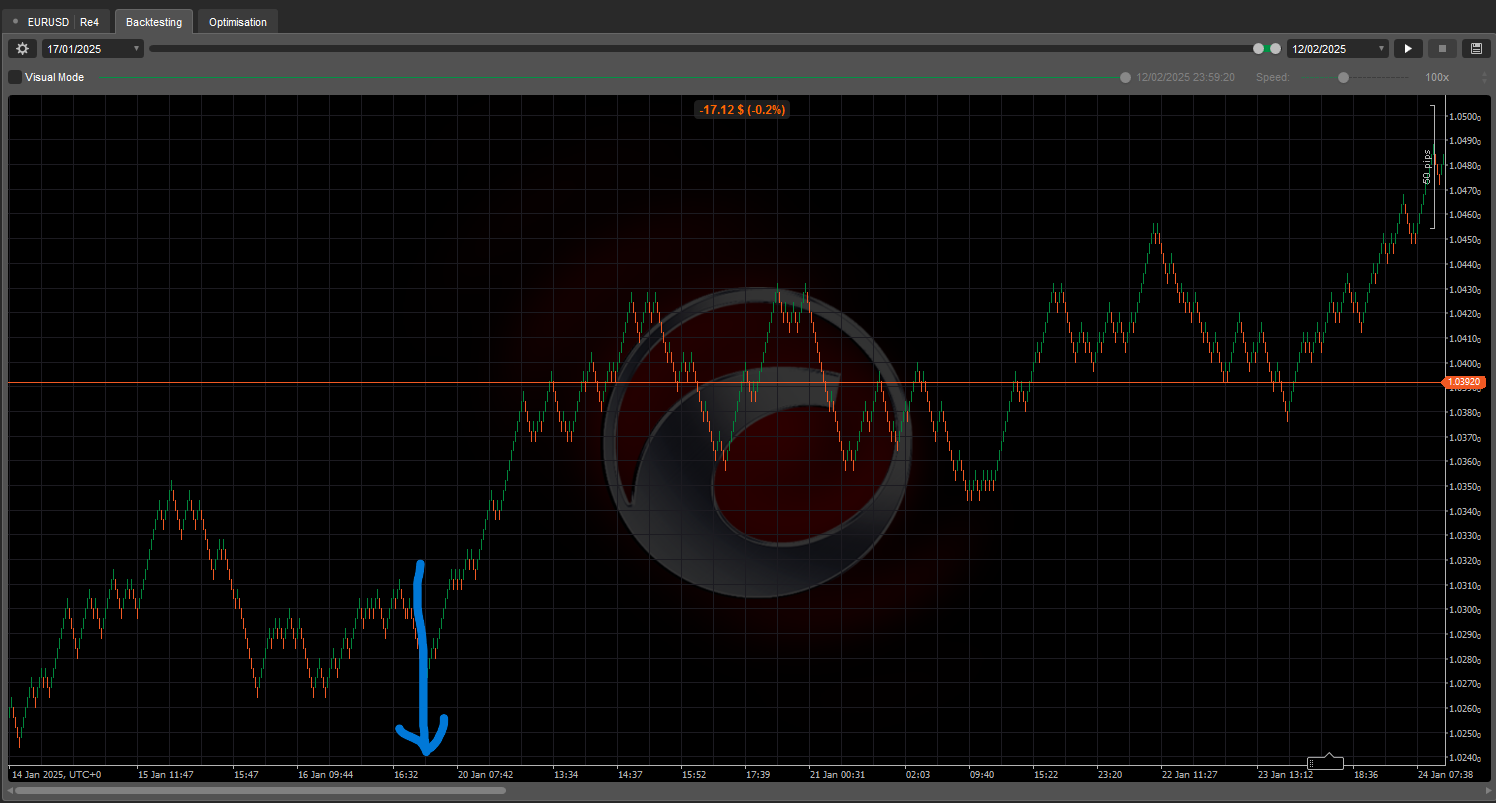The height and width of the screenshot is (803, 1496).
Task: Click the 60 pips scale indicator
Action: (1428, 167)
